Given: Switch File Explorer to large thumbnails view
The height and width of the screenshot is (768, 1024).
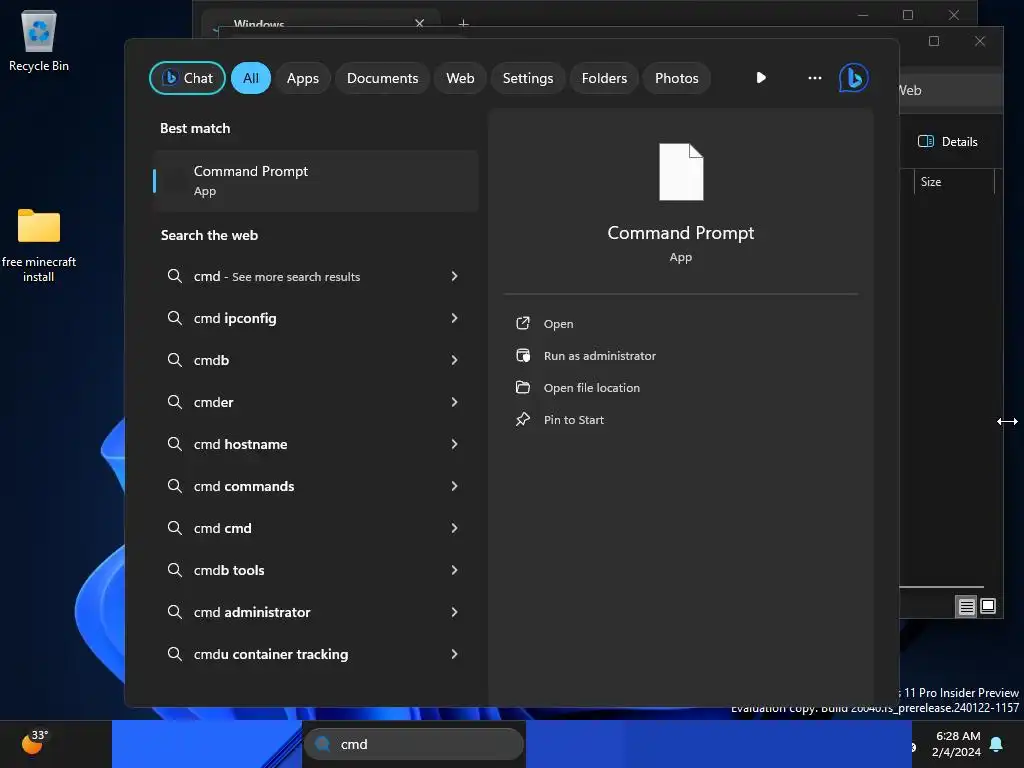Looking at the screenshot, I should point(988,607).
